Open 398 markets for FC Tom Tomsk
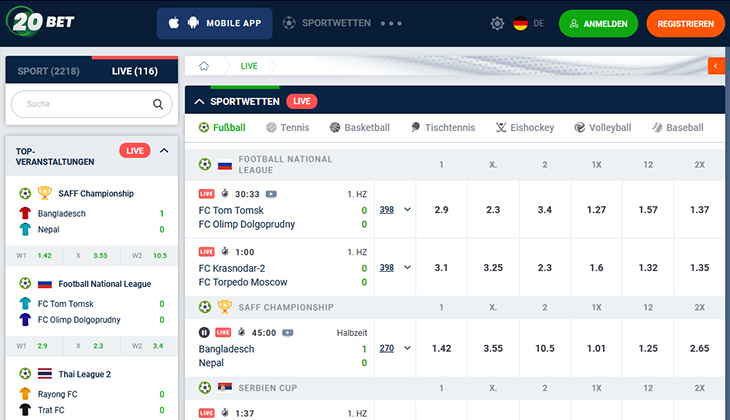 tap(386, 210)
